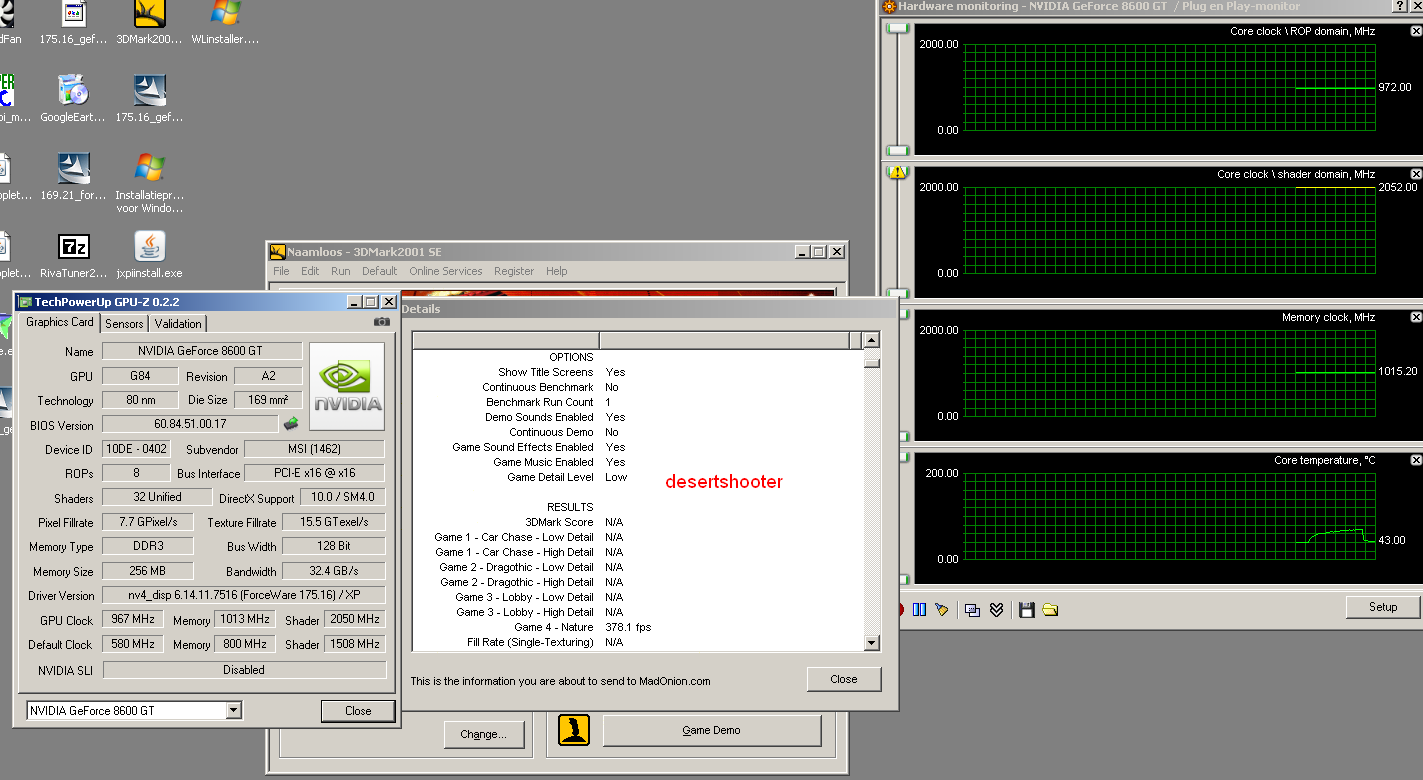
Task: Select the jxpiinstall.exe Java icon
Action: coord(149,255)
